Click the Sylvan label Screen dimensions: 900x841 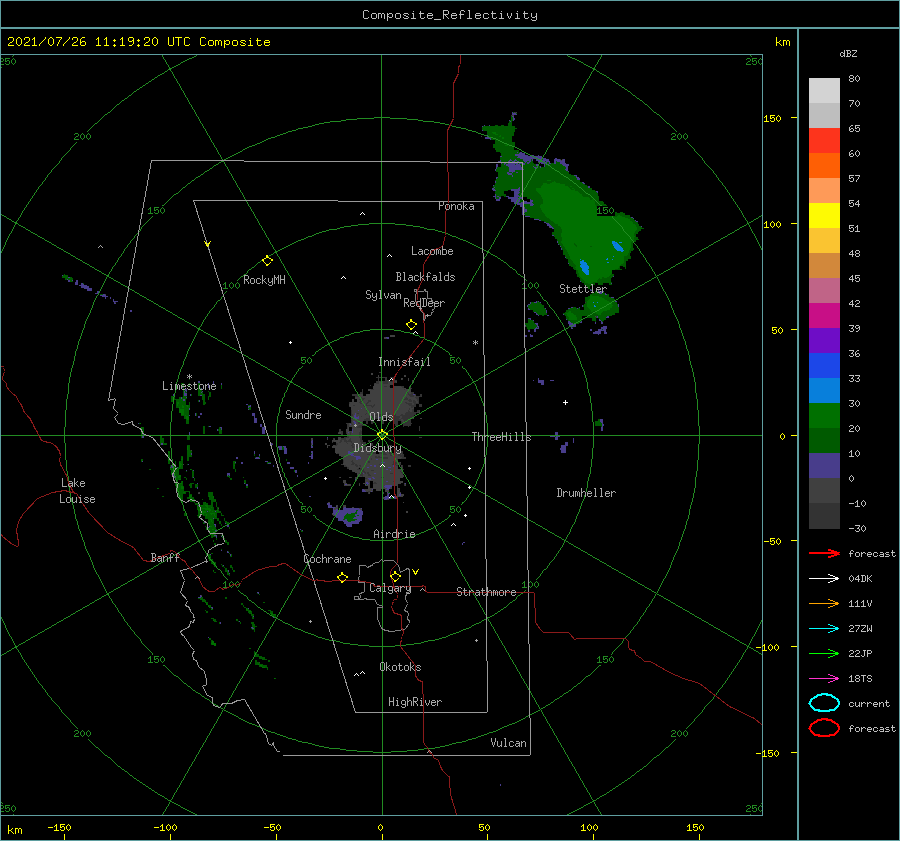point(383,295)
